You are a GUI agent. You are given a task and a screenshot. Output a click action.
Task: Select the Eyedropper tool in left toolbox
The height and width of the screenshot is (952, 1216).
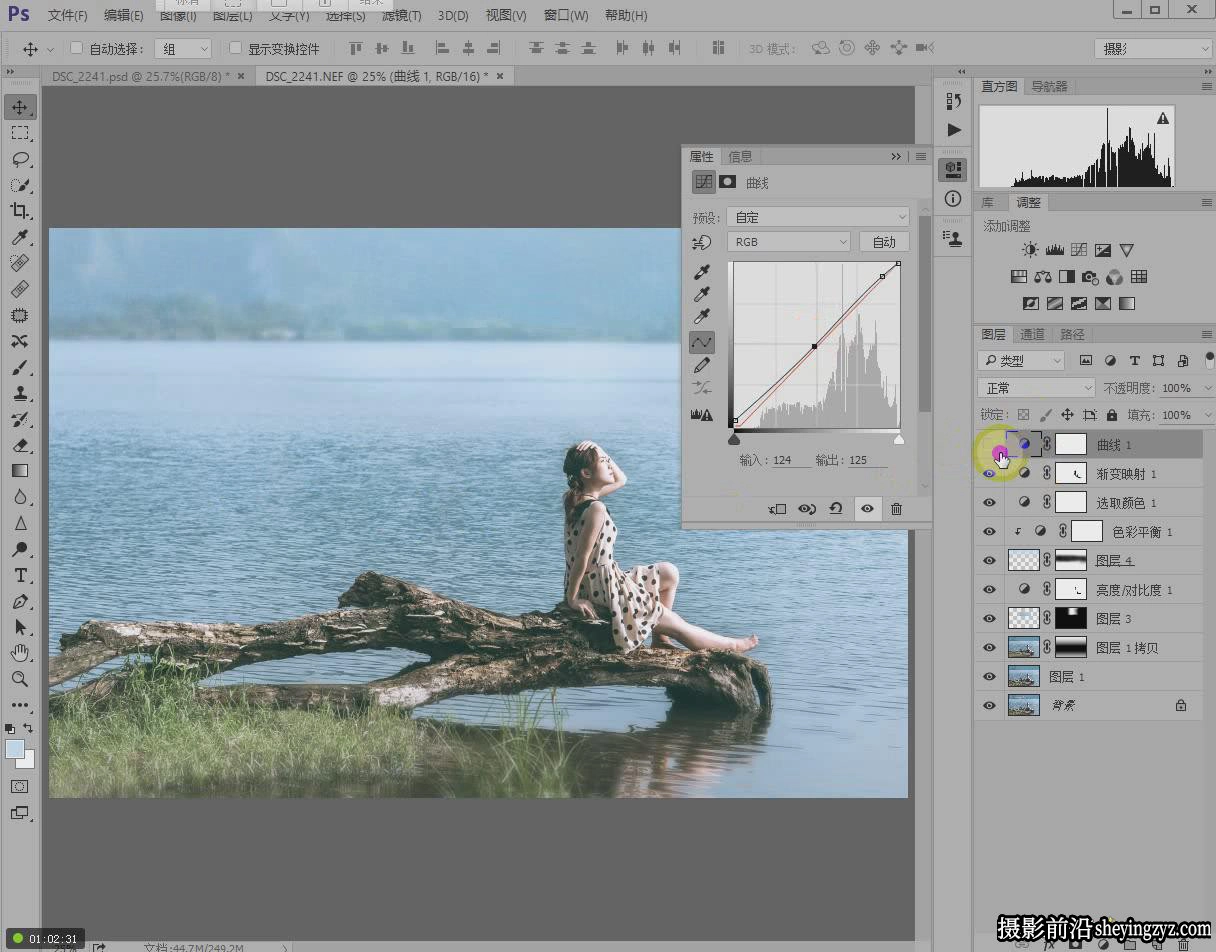click(x=20, y=237)
